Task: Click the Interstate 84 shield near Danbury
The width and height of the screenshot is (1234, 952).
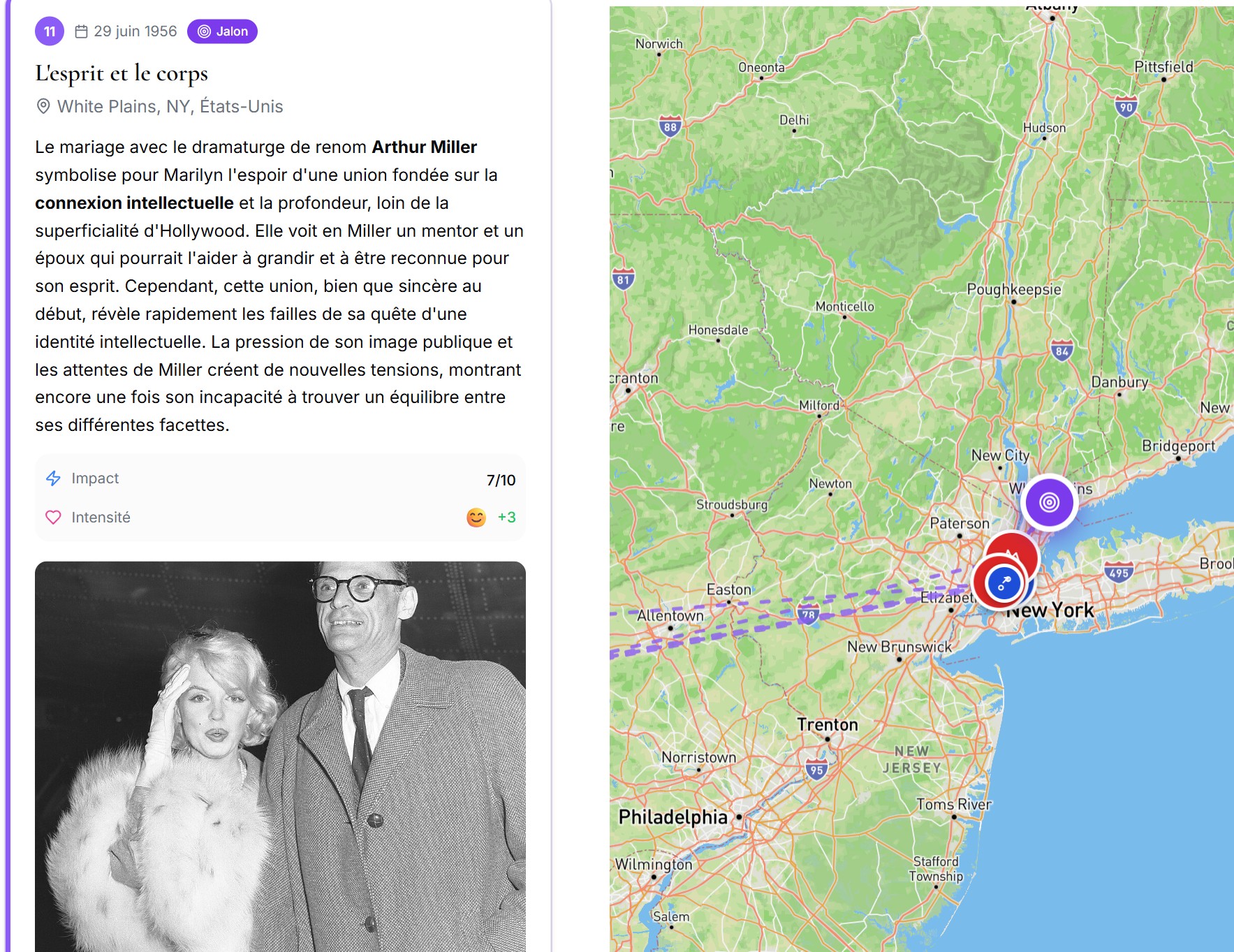Action: click(1062, 351)
